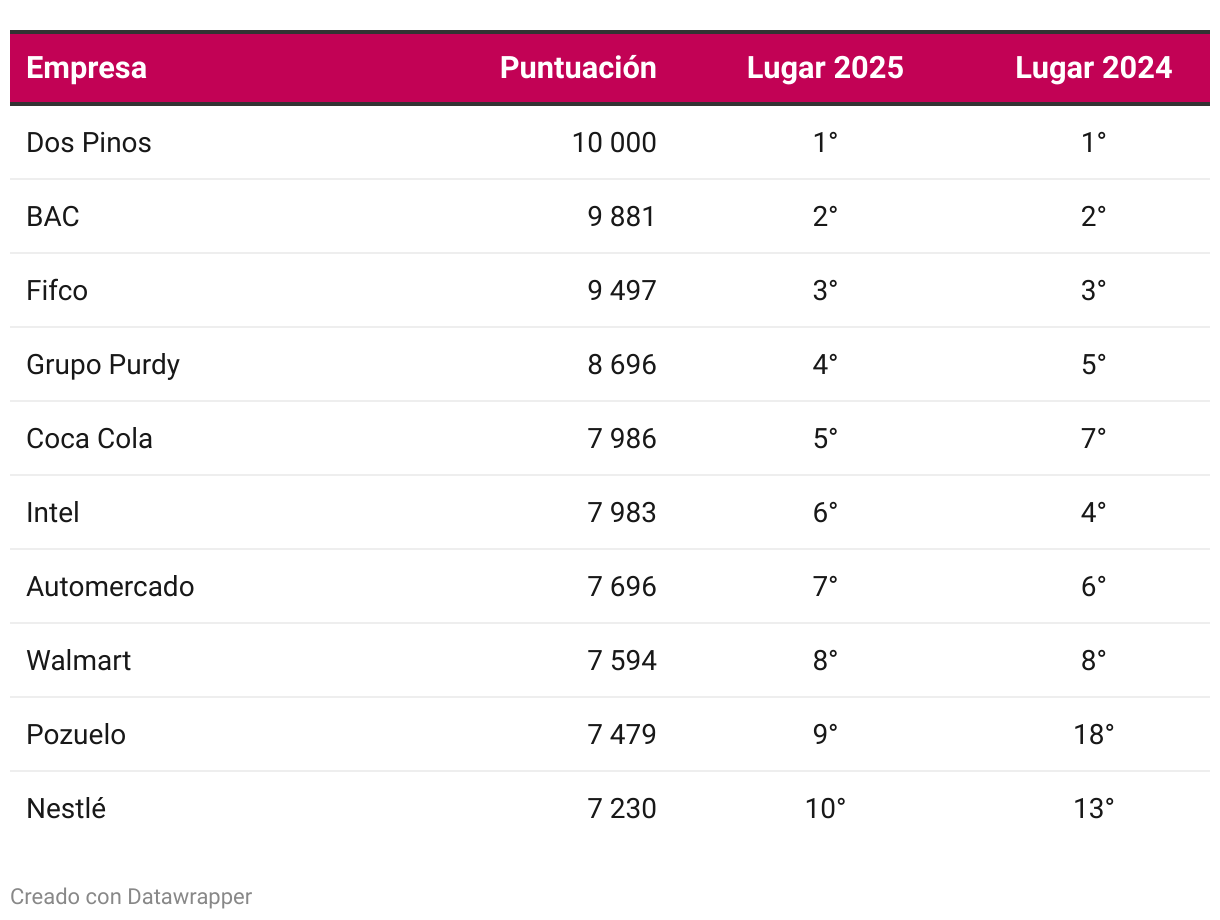The image size is (1220, 920).
Task: Select the 10 000 score value
Action: click(x=614, y=143)
